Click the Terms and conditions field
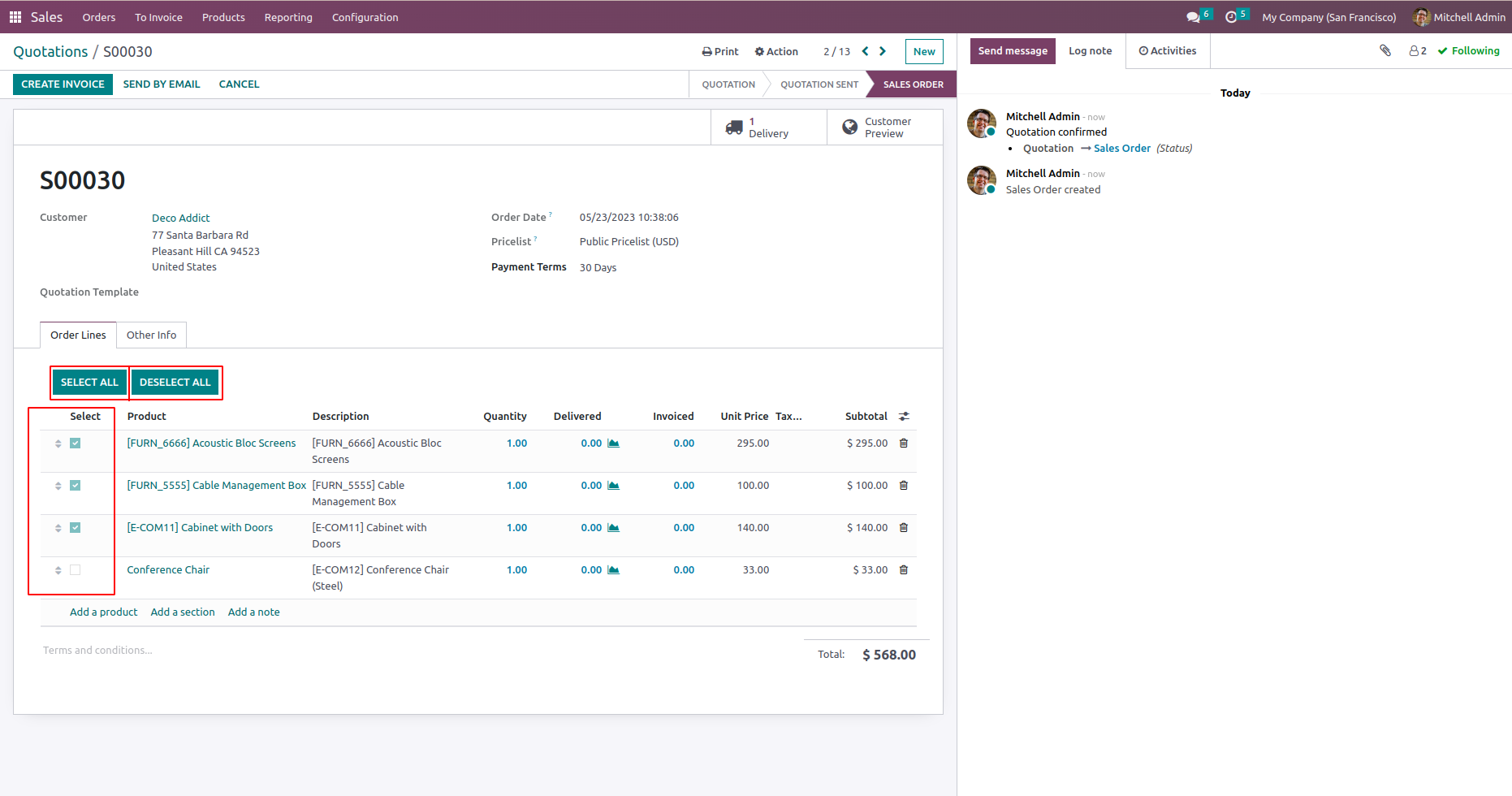The image size is (1512, 796). click(x=97, y=651)
